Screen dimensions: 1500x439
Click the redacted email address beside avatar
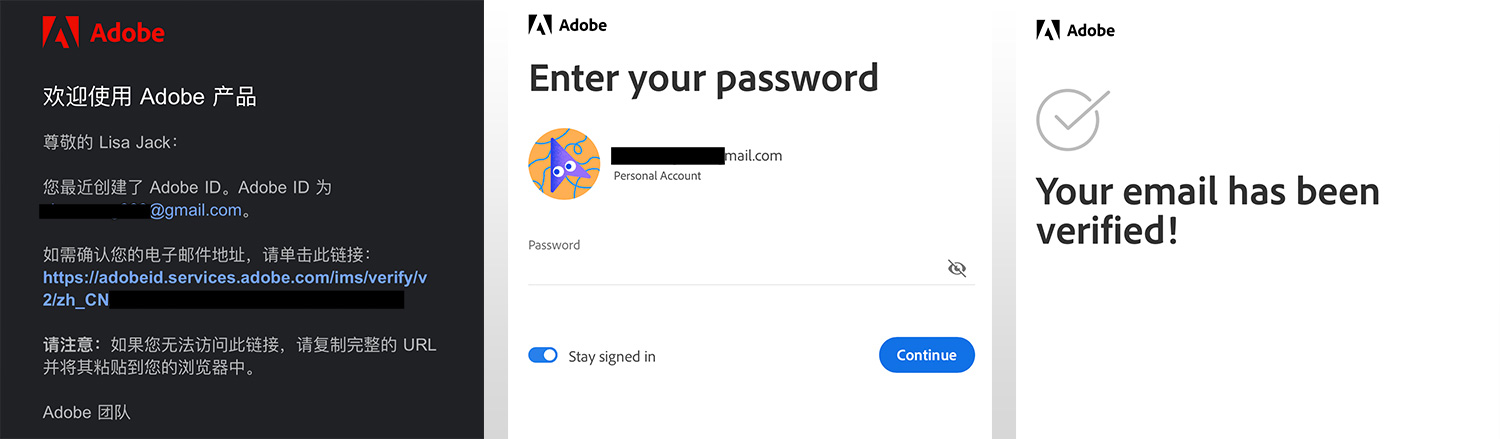tap(697, 156)
